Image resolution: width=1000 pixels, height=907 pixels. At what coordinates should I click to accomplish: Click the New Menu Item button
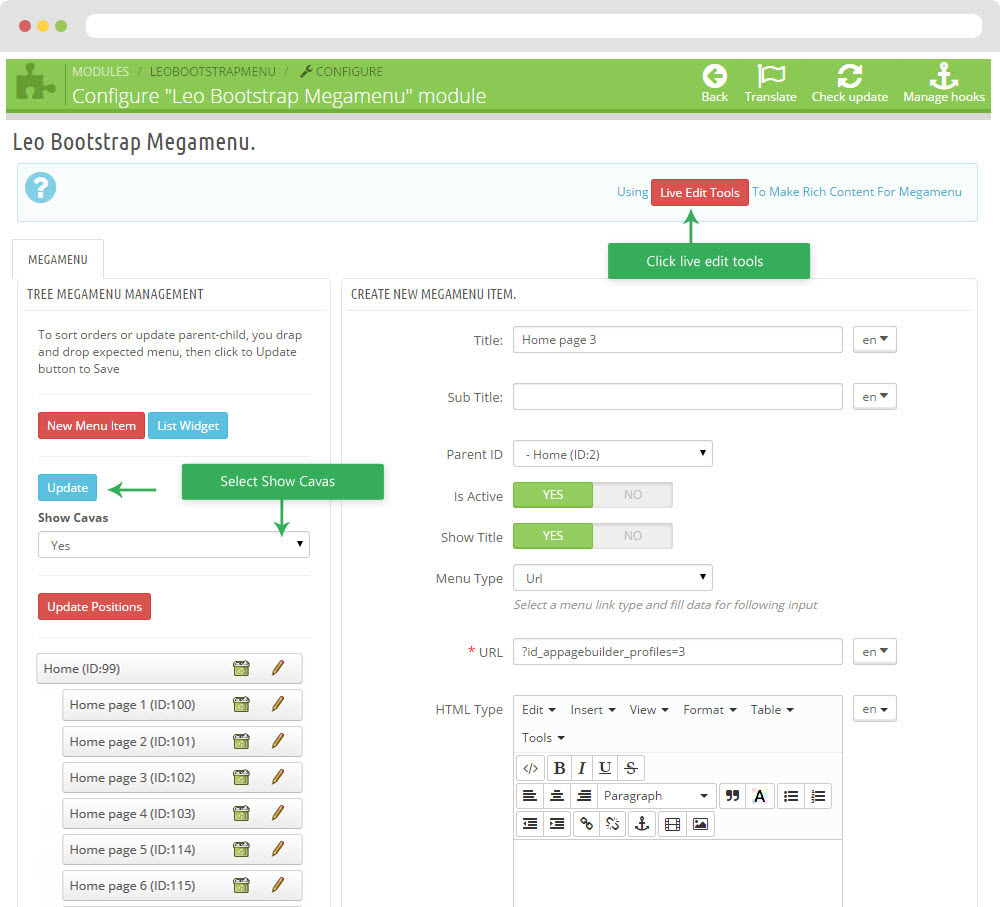coord(91,425)
